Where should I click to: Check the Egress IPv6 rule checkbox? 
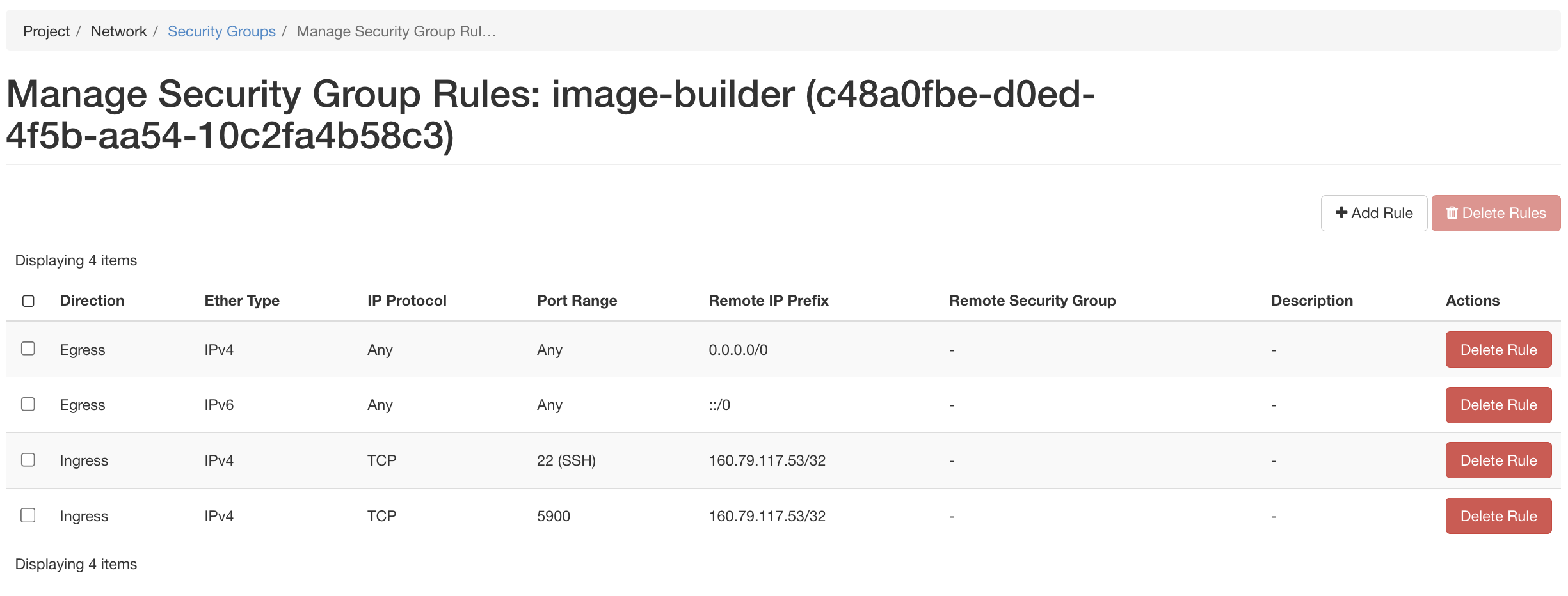point(28,404)
